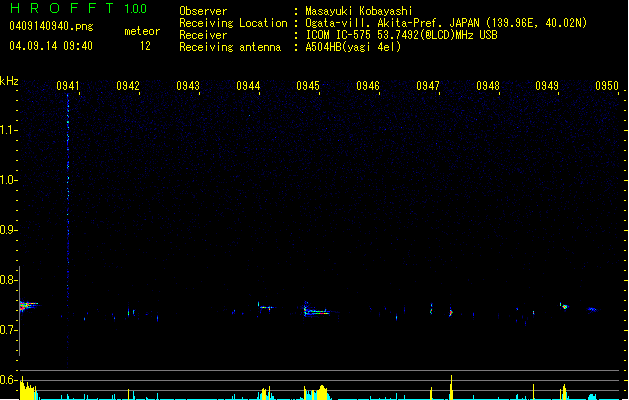
Task: Click the 0.9 kHz axis label
Action: pyautogui.click(x=7, y=230)
